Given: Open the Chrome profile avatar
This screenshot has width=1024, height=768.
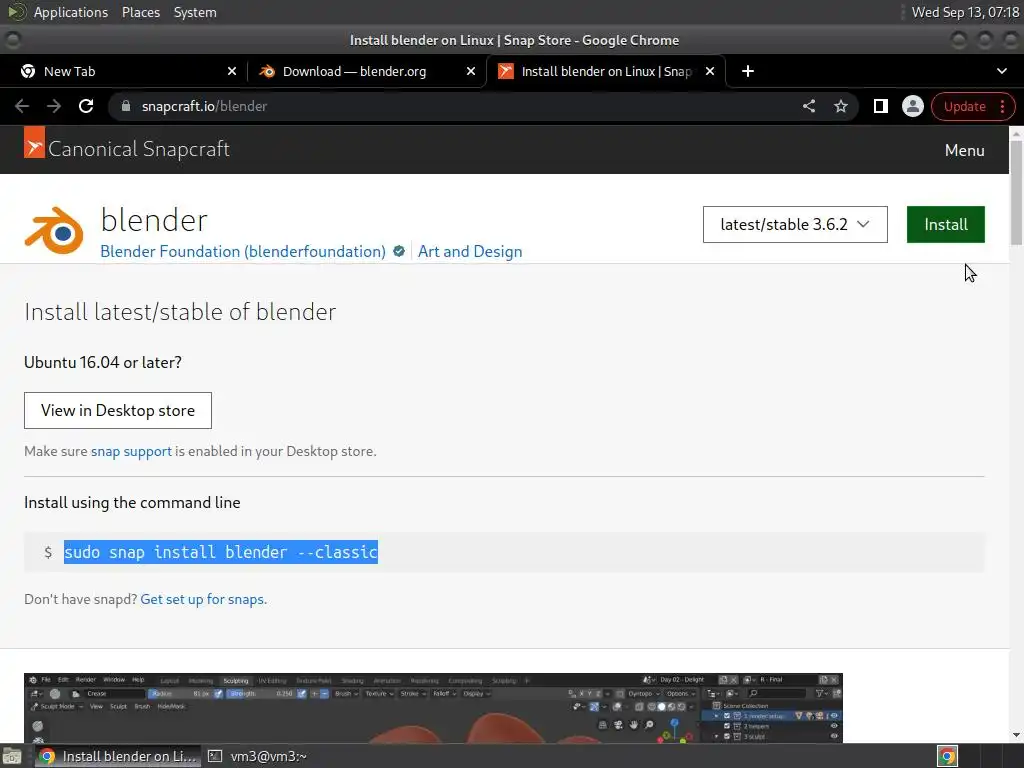Looking at the screenshot, I should [912, 106].
